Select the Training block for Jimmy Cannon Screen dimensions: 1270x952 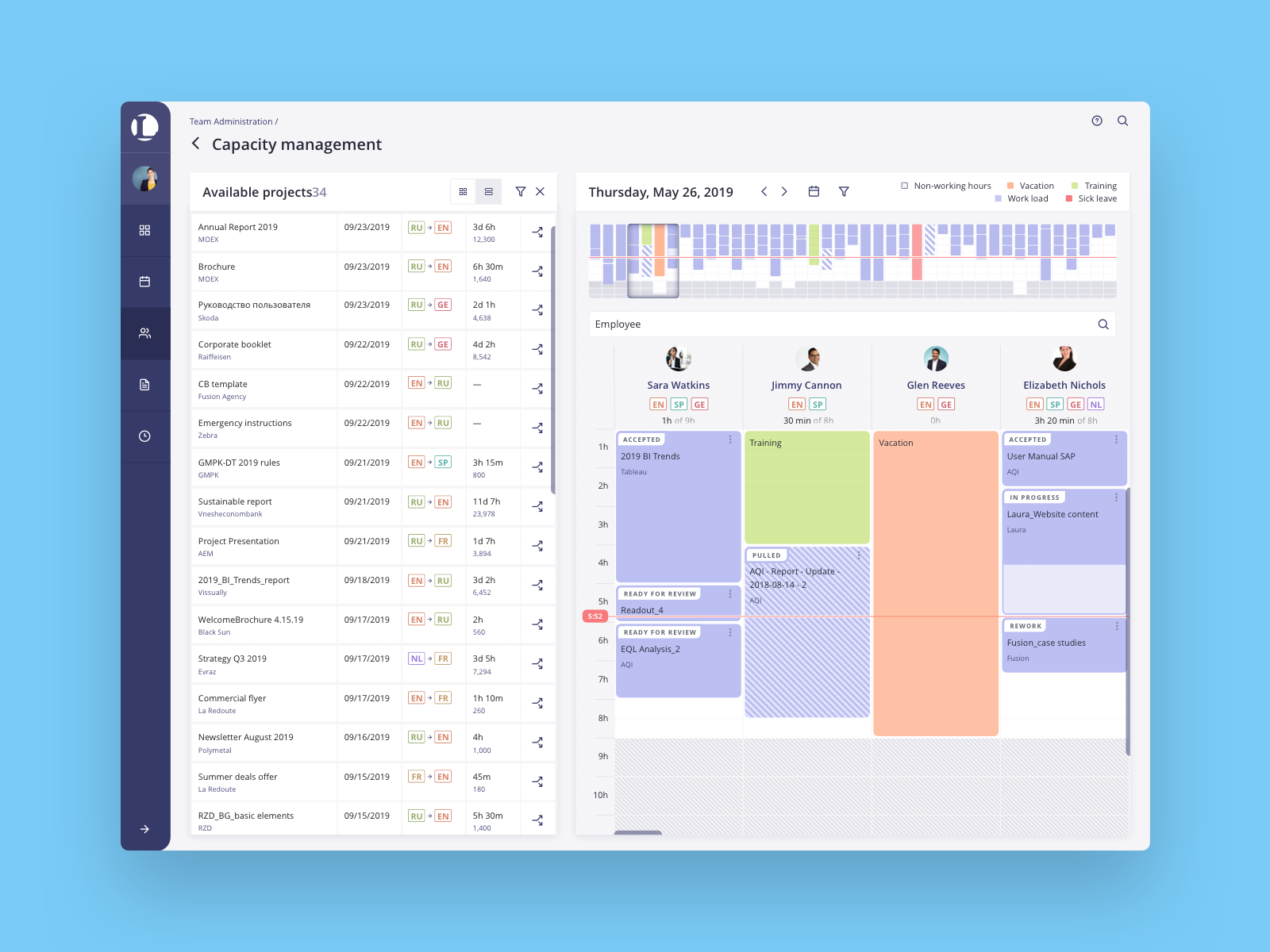point(807,487)
